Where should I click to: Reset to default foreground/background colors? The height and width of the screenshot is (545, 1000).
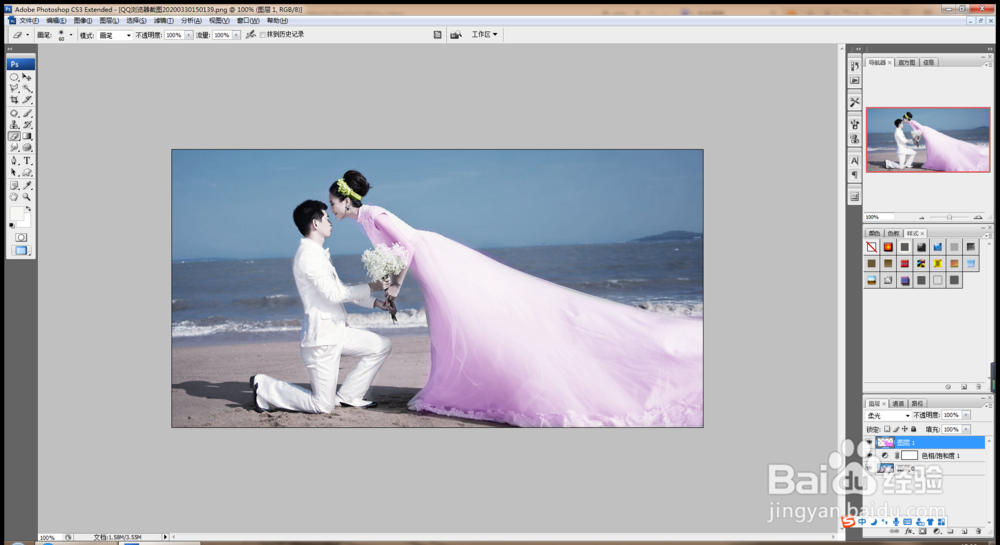click(11, 226)
